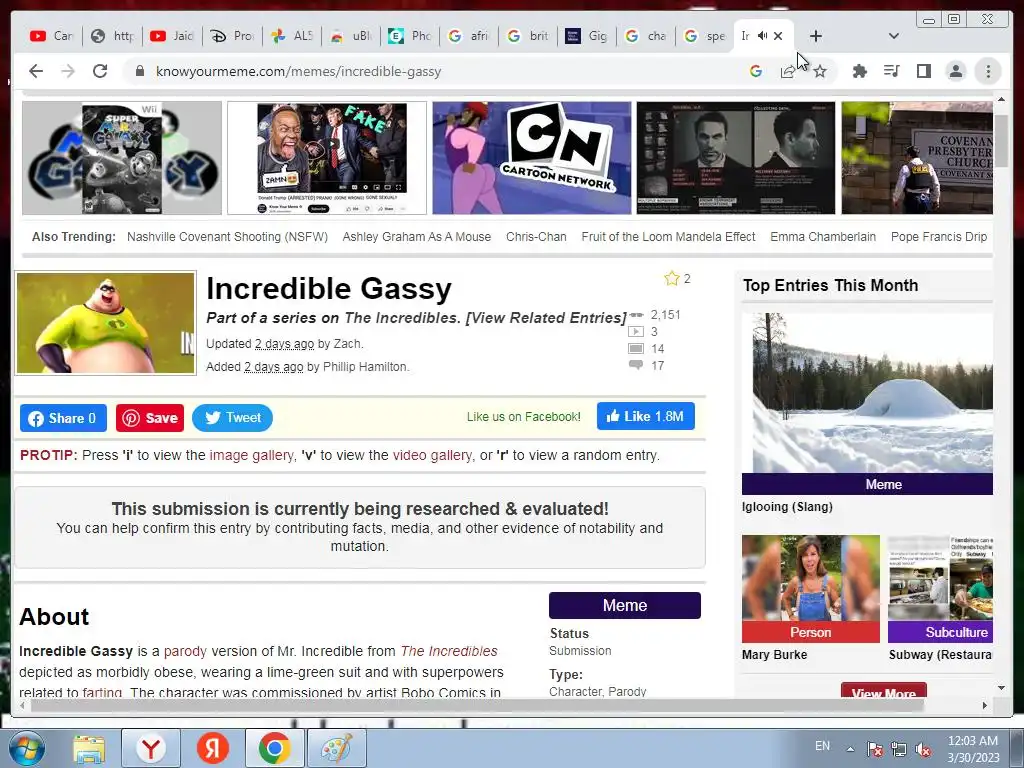
Task: Open the Covenant Presbyterian Church thumbnail
Action: 917,157
